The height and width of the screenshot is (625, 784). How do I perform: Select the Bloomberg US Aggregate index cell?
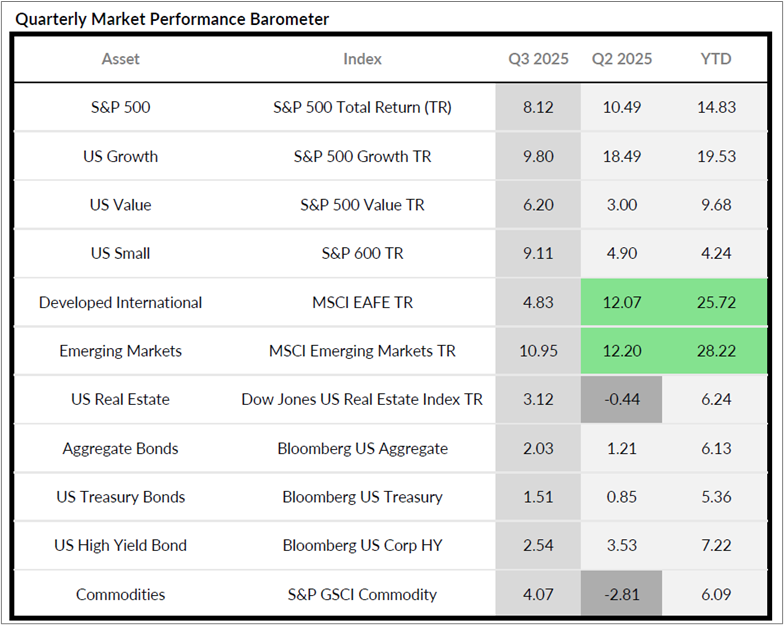pyautogui.click(x=362, y=448)
